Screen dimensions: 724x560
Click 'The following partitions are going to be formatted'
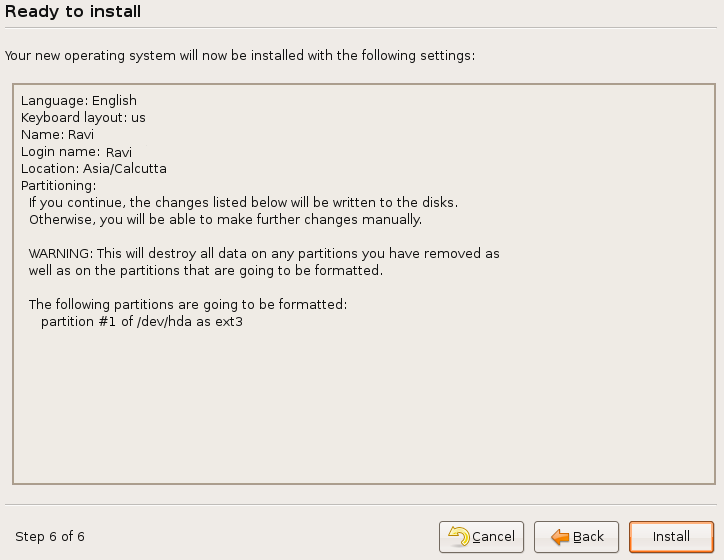tap(188, 305)
